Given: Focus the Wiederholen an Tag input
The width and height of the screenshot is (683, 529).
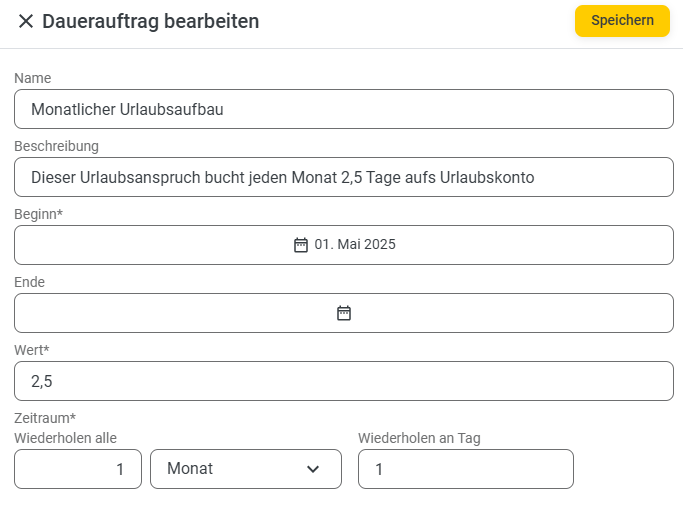Looking at the screenshot, I should click(465, 469).
